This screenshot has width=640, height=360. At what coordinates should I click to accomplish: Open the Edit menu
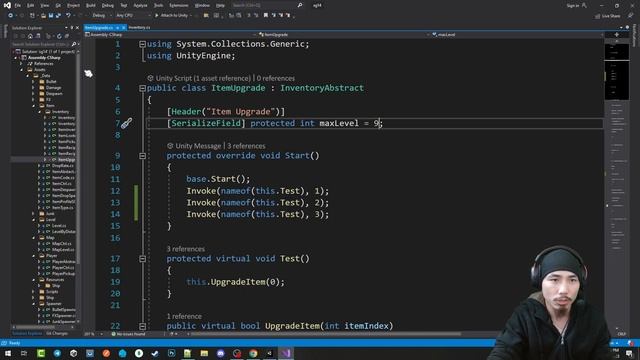point(31,5)
